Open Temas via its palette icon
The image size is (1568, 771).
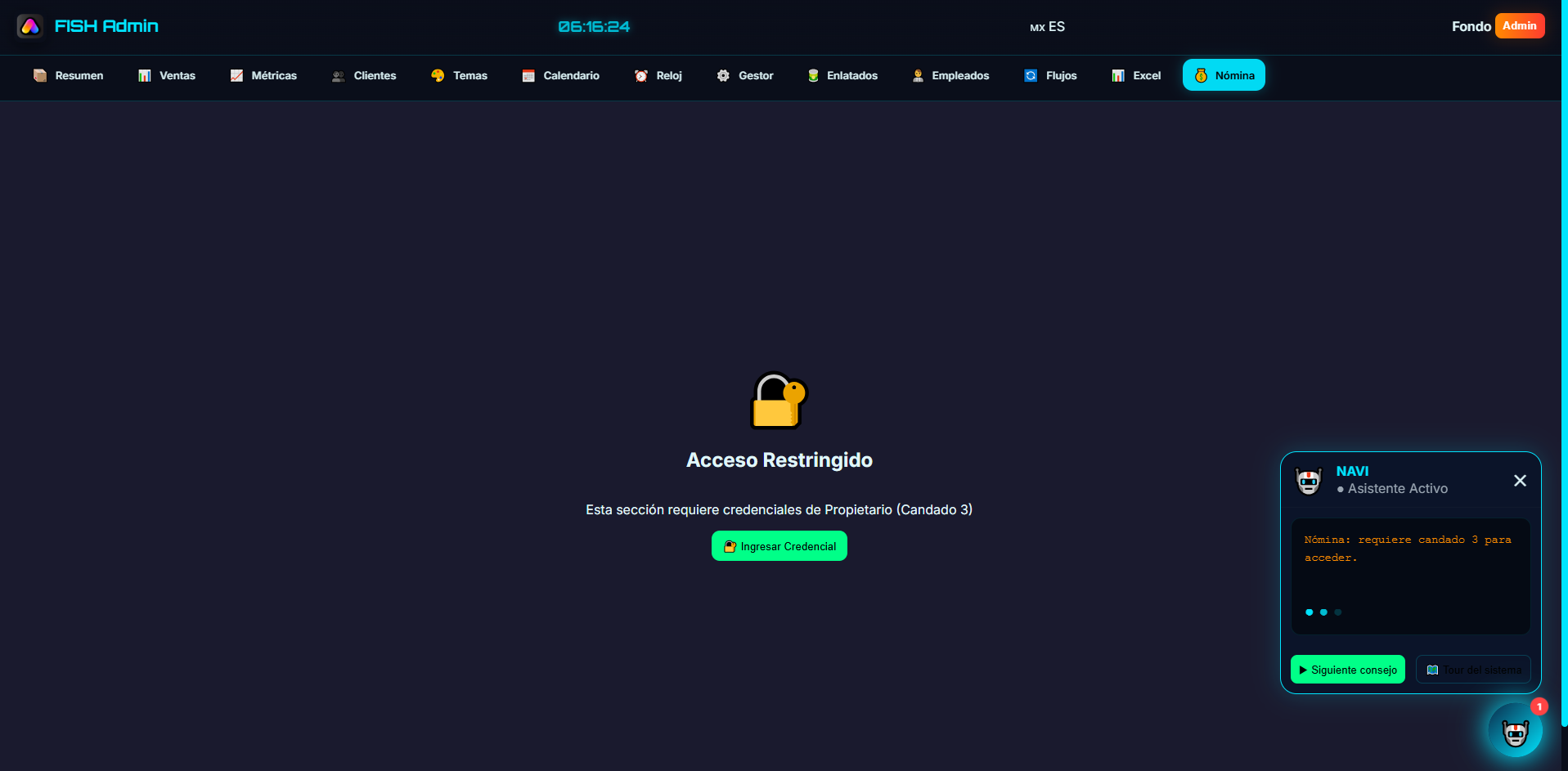click(x=438, y=76)
